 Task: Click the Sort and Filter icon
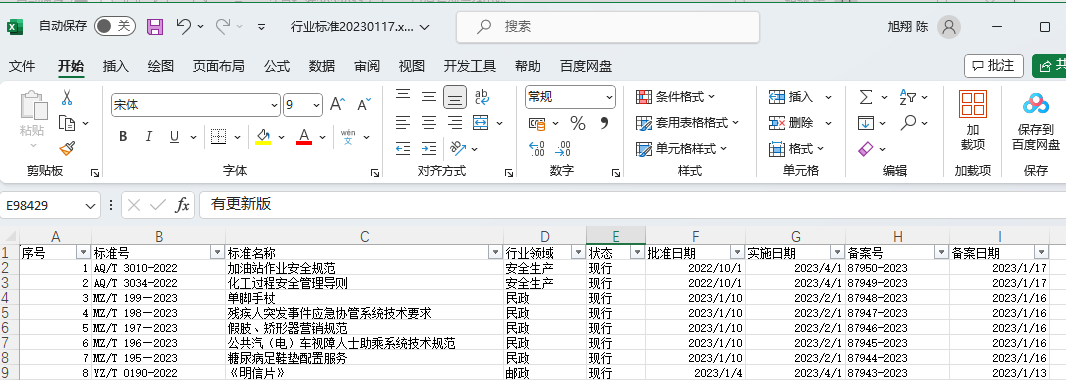pos(908,97)
